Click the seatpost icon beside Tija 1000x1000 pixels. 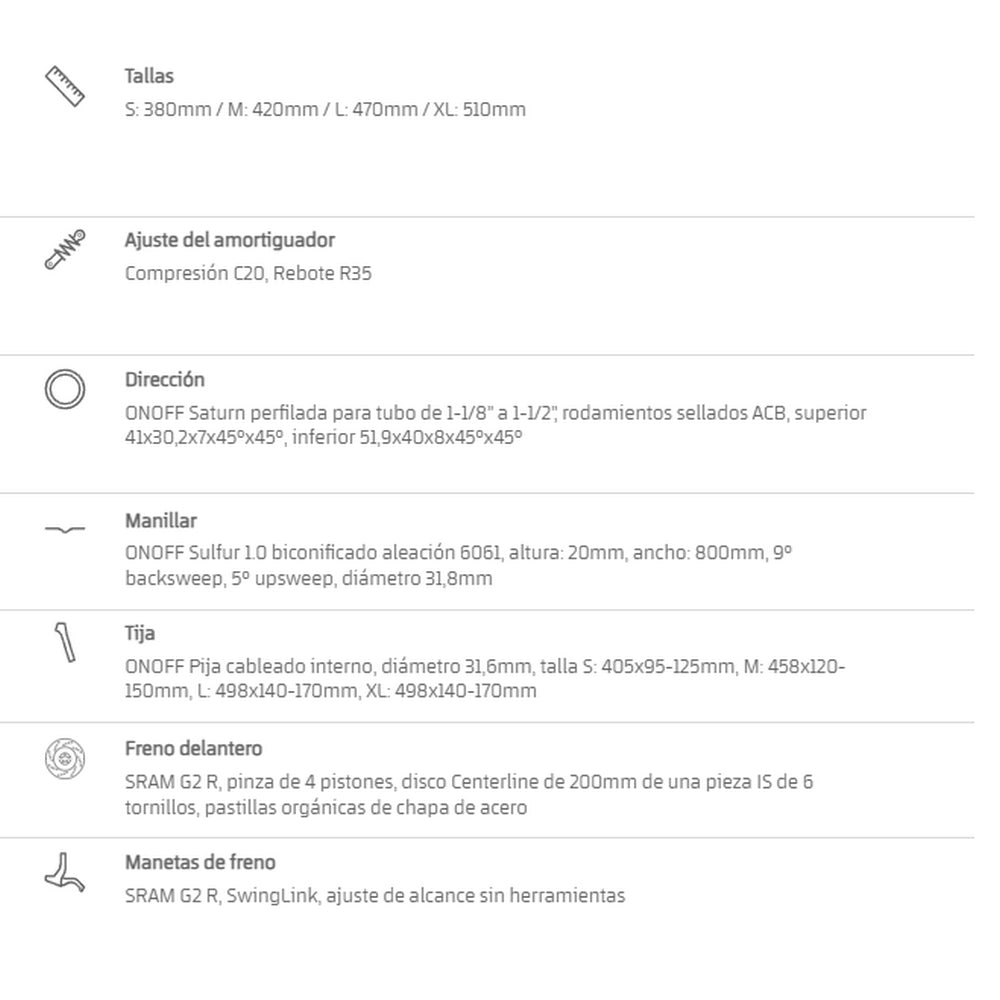pyautogui.click(x=65, y=642)
